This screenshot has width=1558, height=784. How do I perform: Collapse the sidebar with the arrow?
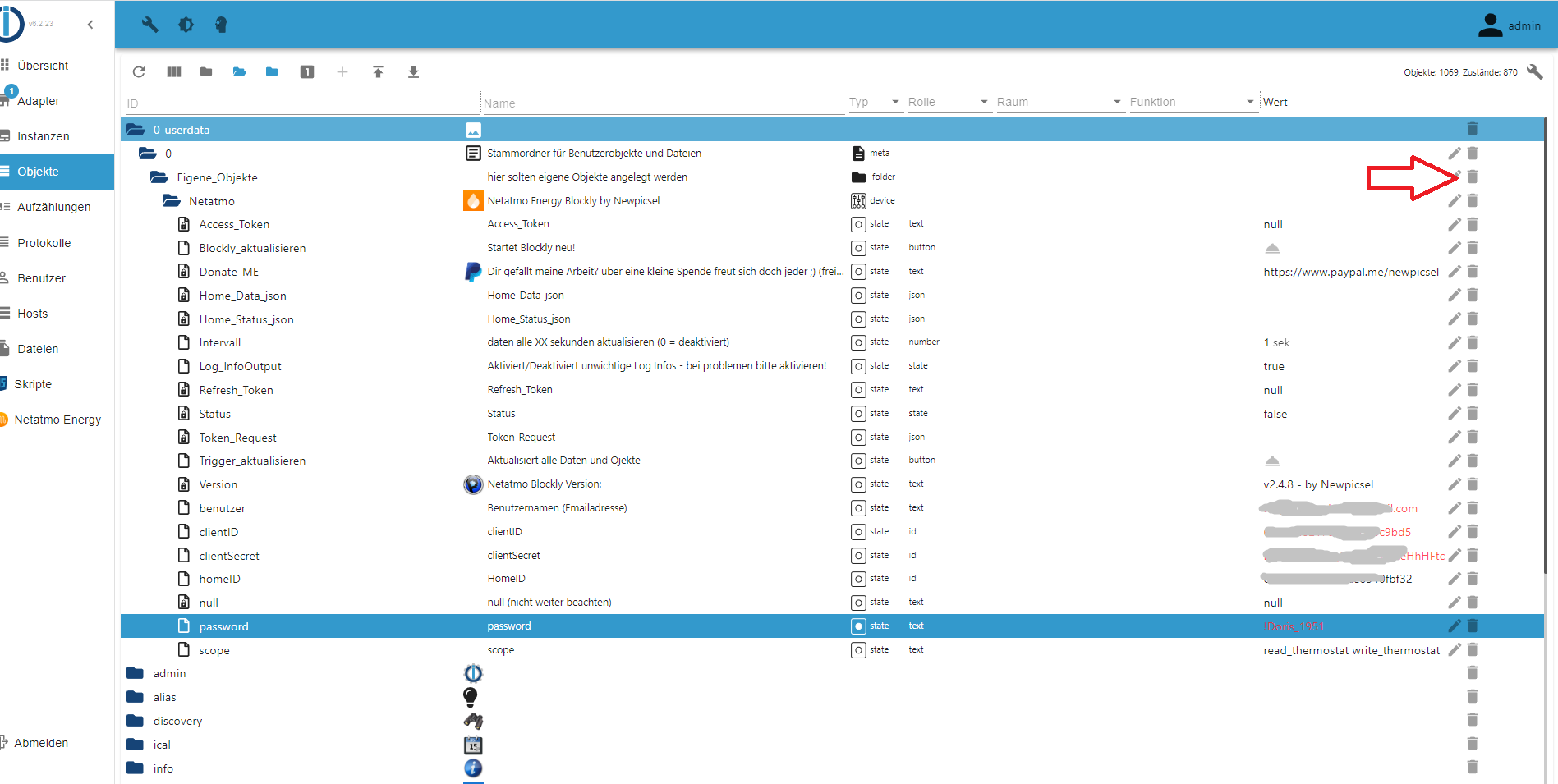pos(90,25)
